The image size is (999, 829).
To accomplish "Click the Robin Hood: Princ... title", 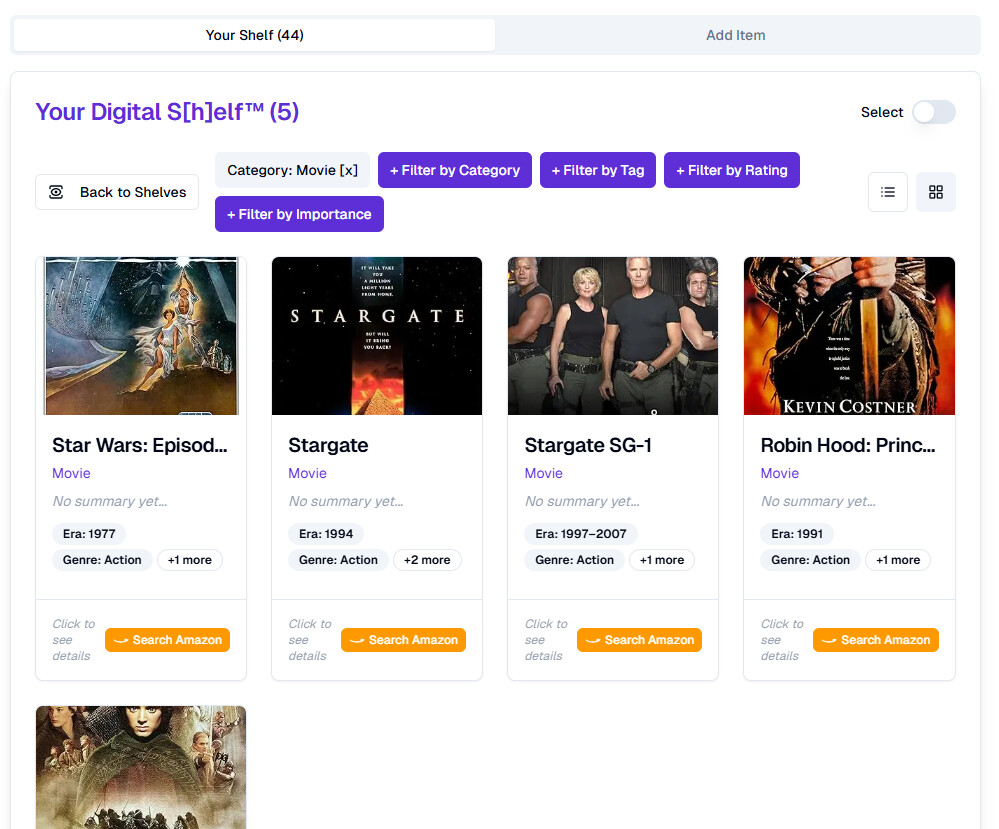I will (x=848, y=445).
